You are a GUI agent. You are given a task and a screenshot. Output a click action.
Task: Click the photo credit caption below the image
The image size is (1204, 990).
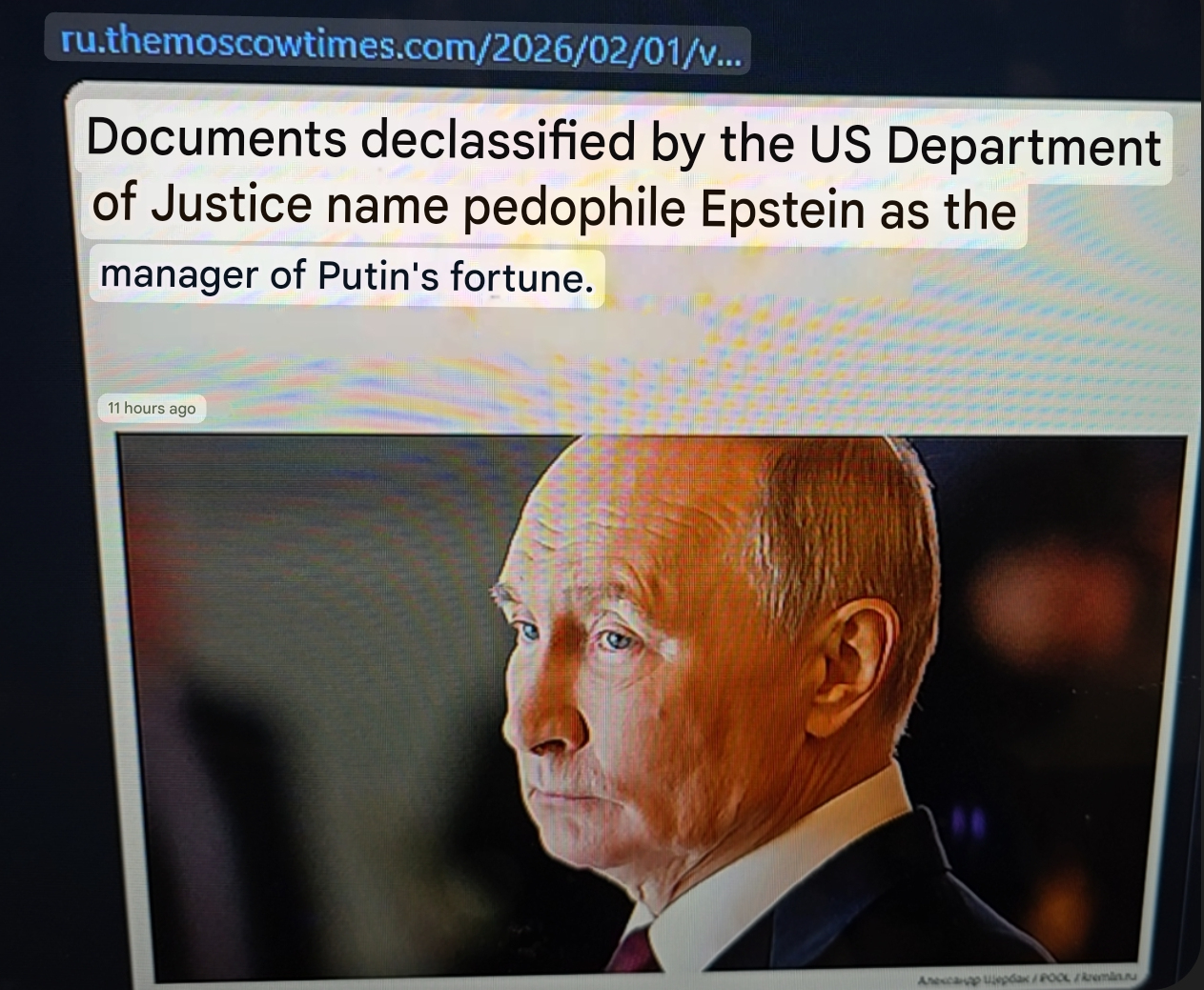coord(1030,979)
